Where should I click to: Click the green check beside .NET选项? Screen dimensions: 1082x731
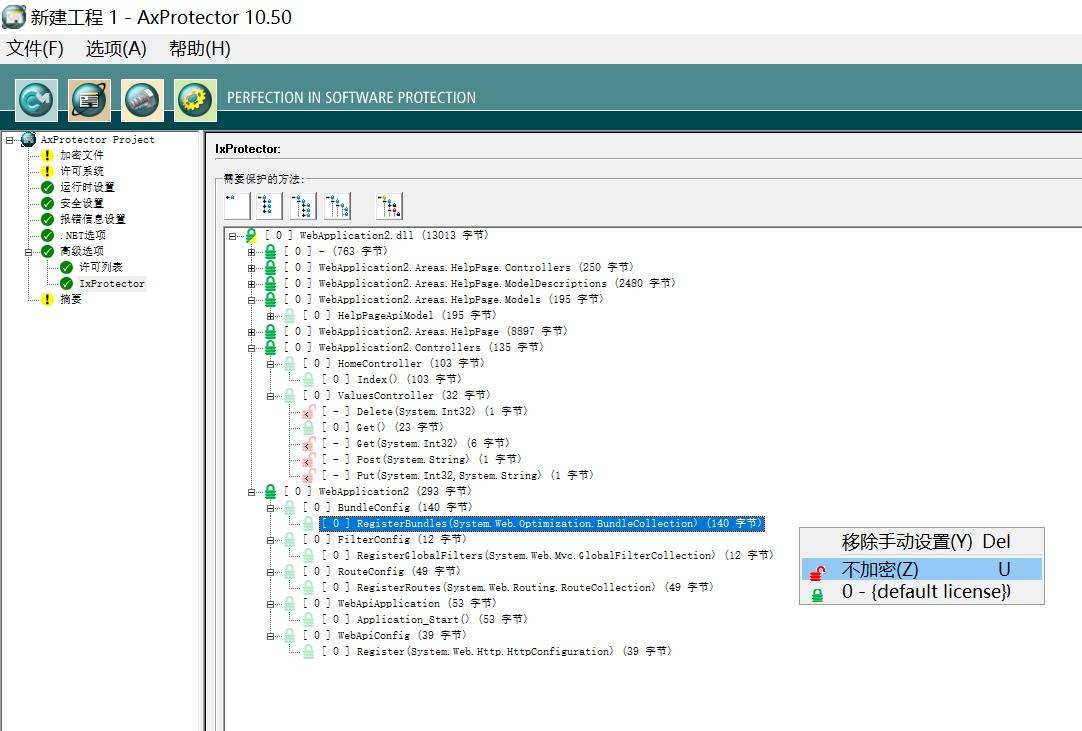(x=47, y=235)
